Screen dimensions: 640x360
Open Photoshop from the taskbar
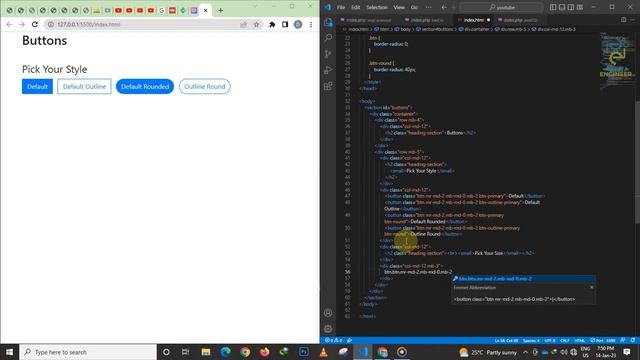[x=304, y=352]
